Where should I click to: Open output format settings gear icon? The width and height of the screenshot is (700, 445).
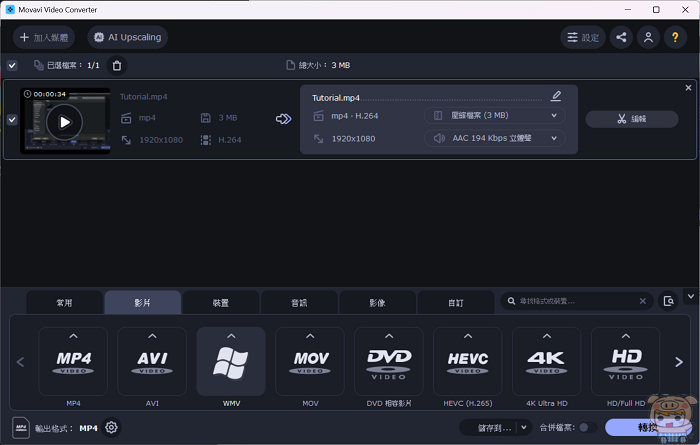point(112,427)
